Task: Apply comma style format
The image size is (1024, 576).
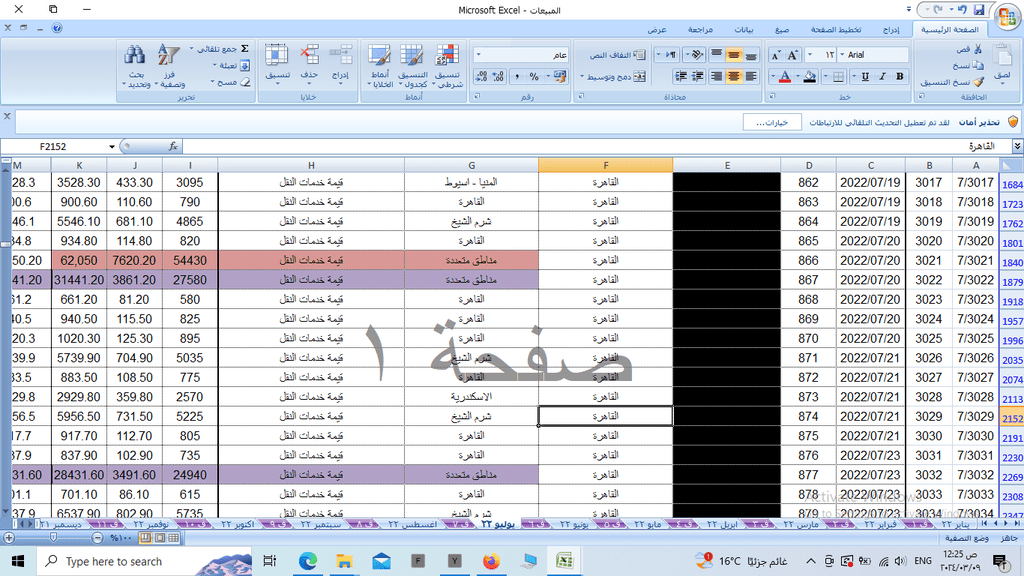Action: pyautogui.click(x=517, y=76)
